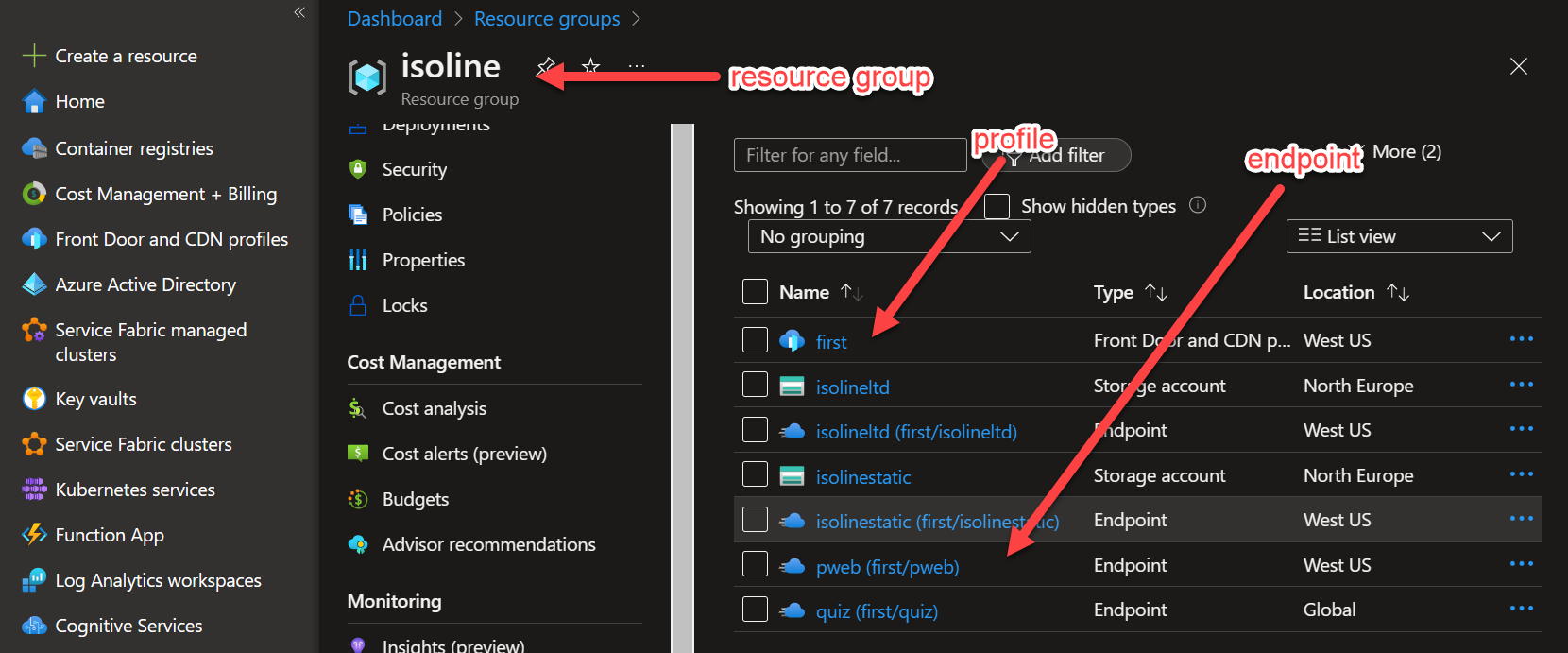Focus the Filter for any field box
The width and height of the screenshot is (1568, 653).
click(x=850, y=155)
